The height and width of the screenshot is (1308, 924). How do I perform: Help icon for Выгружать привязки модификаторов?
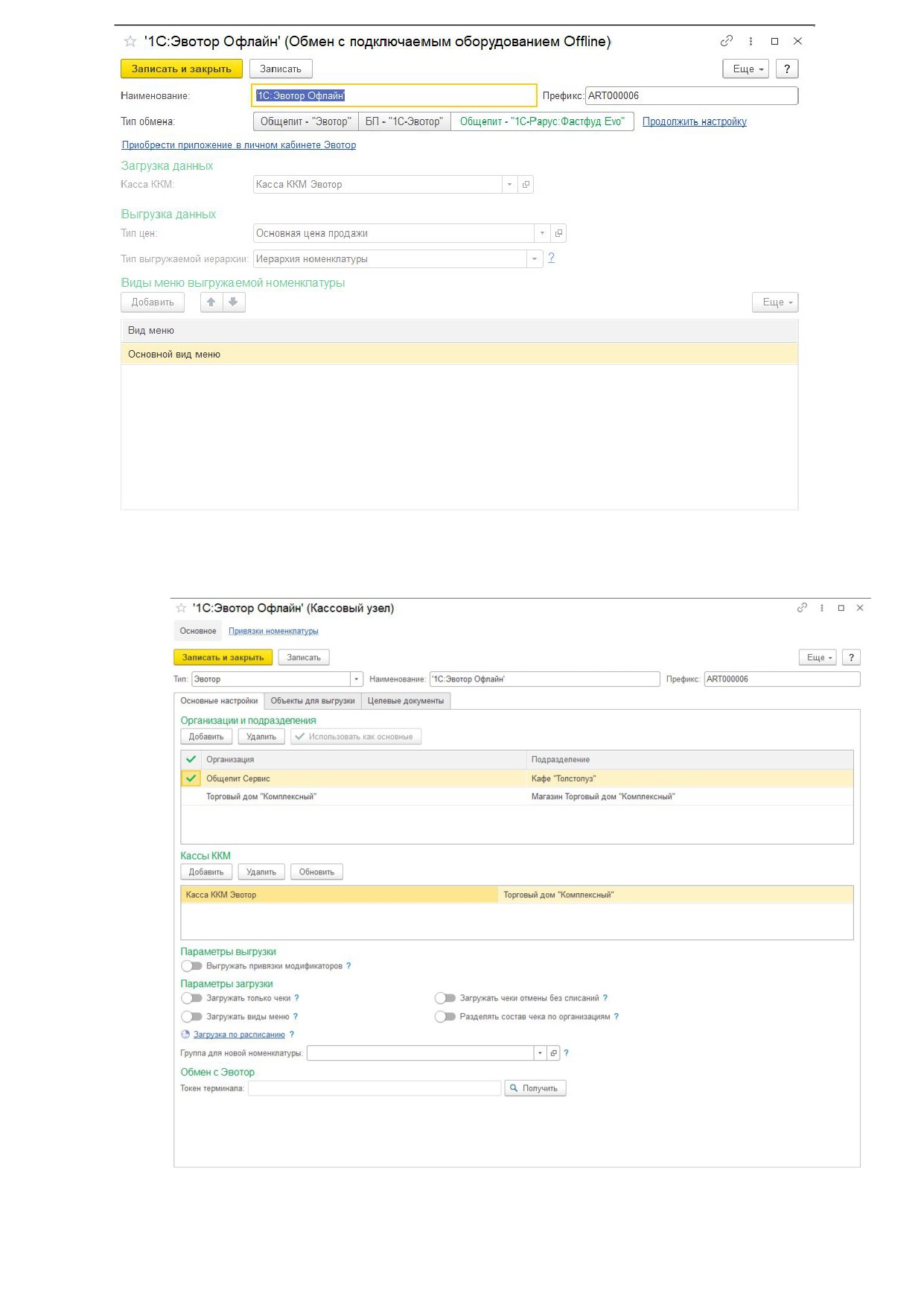348,966
